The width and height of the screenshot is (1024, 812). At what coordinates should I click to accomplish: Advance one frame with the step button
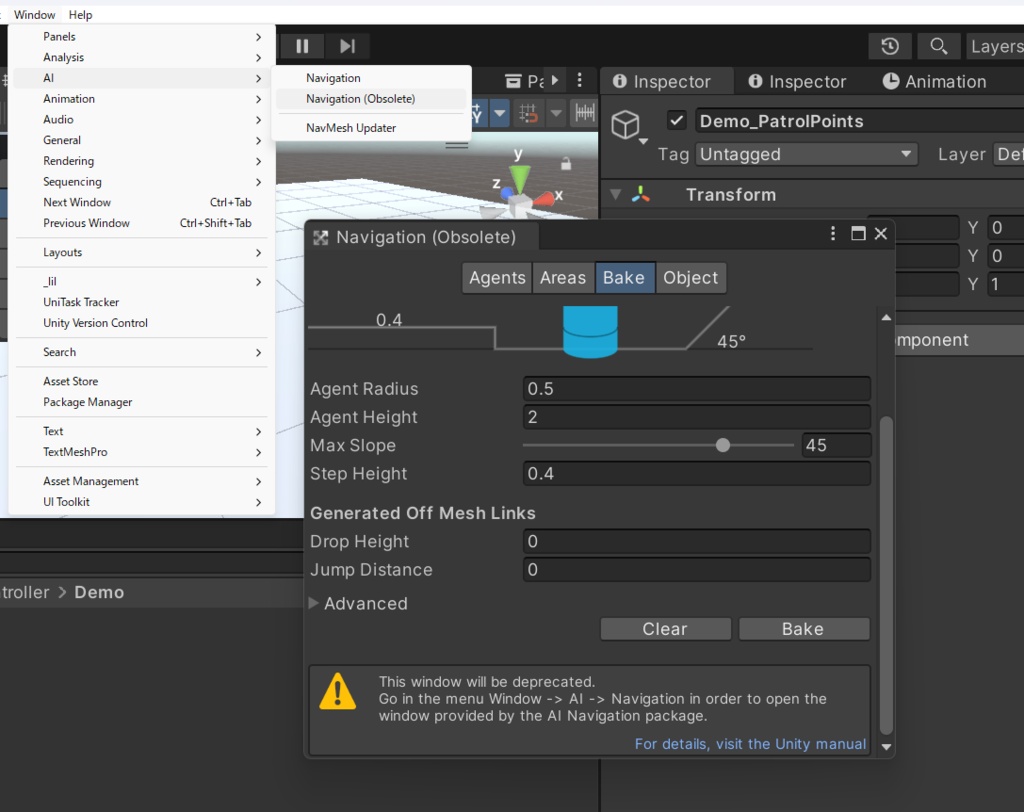pyautogui.click(x=347, y=46)
